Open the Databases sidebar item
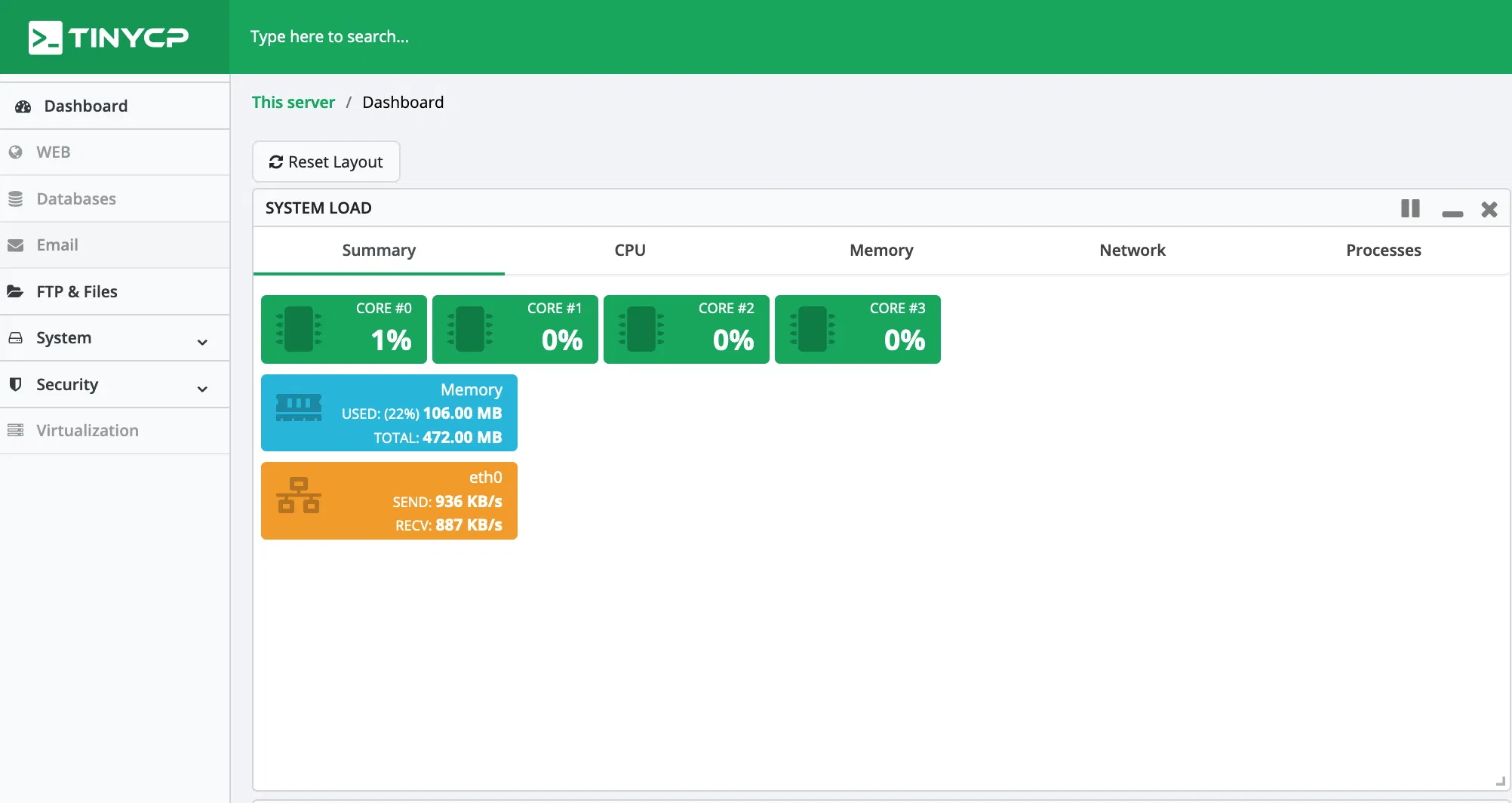This screenshot has width=1512, height=803. [x=115, y=199]
